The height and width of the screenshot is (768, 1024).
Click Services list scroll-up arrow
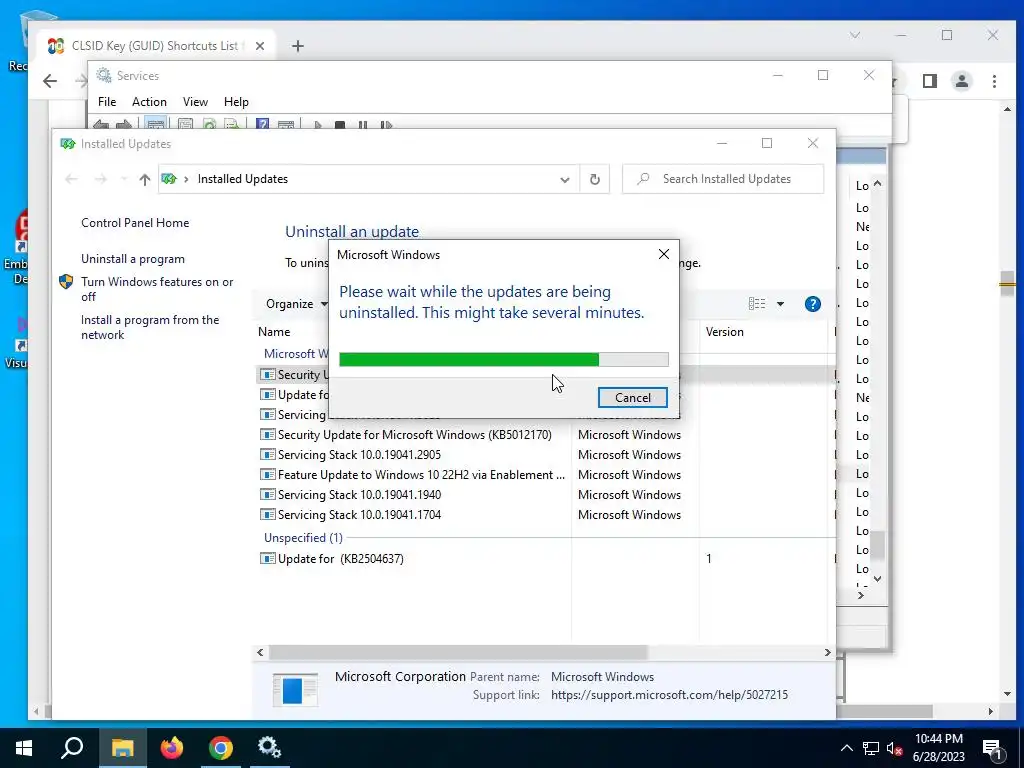(x=878, y=184)
